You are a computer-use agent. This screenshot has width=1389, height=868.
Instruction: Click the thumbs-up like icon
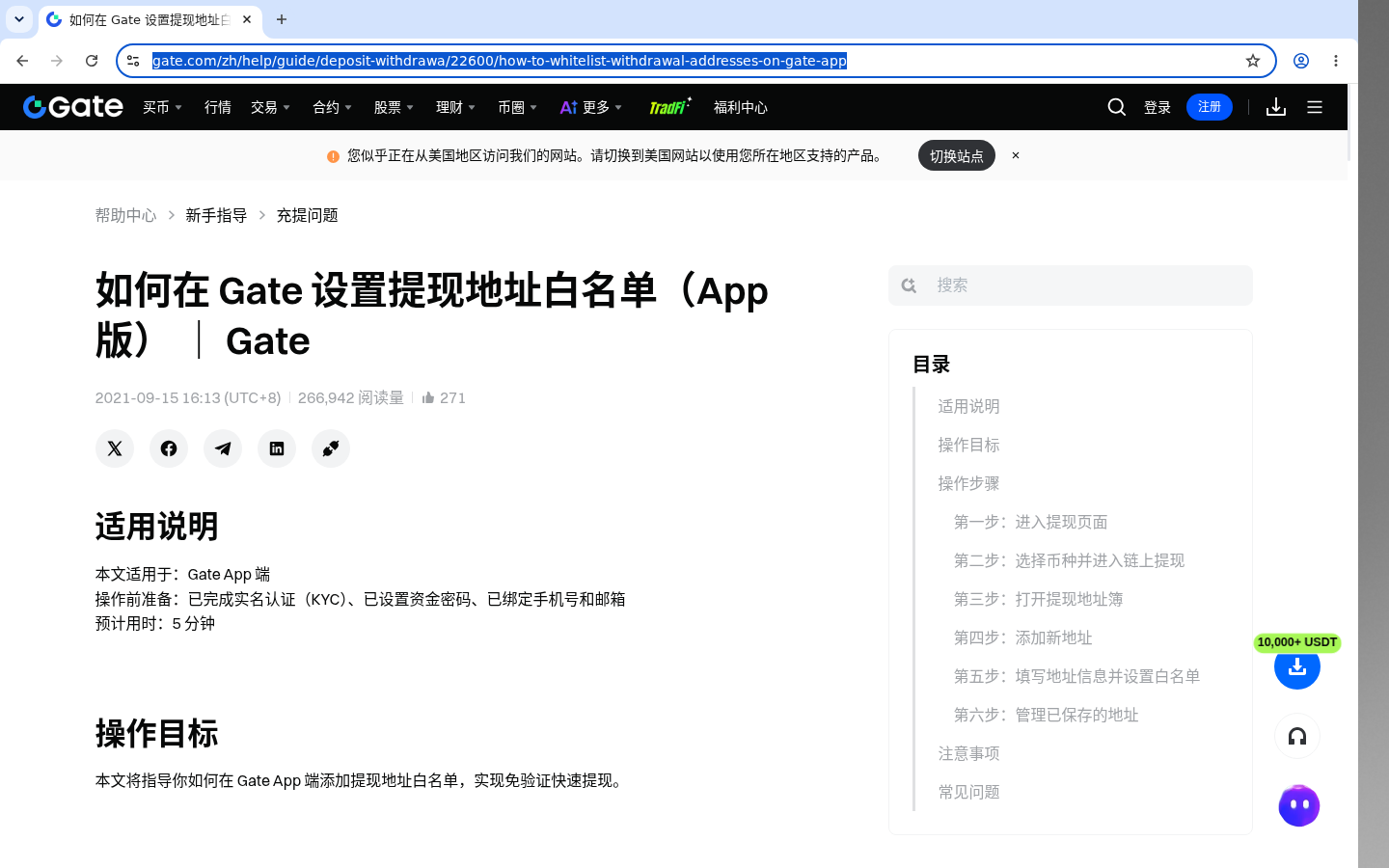point(428,397)
